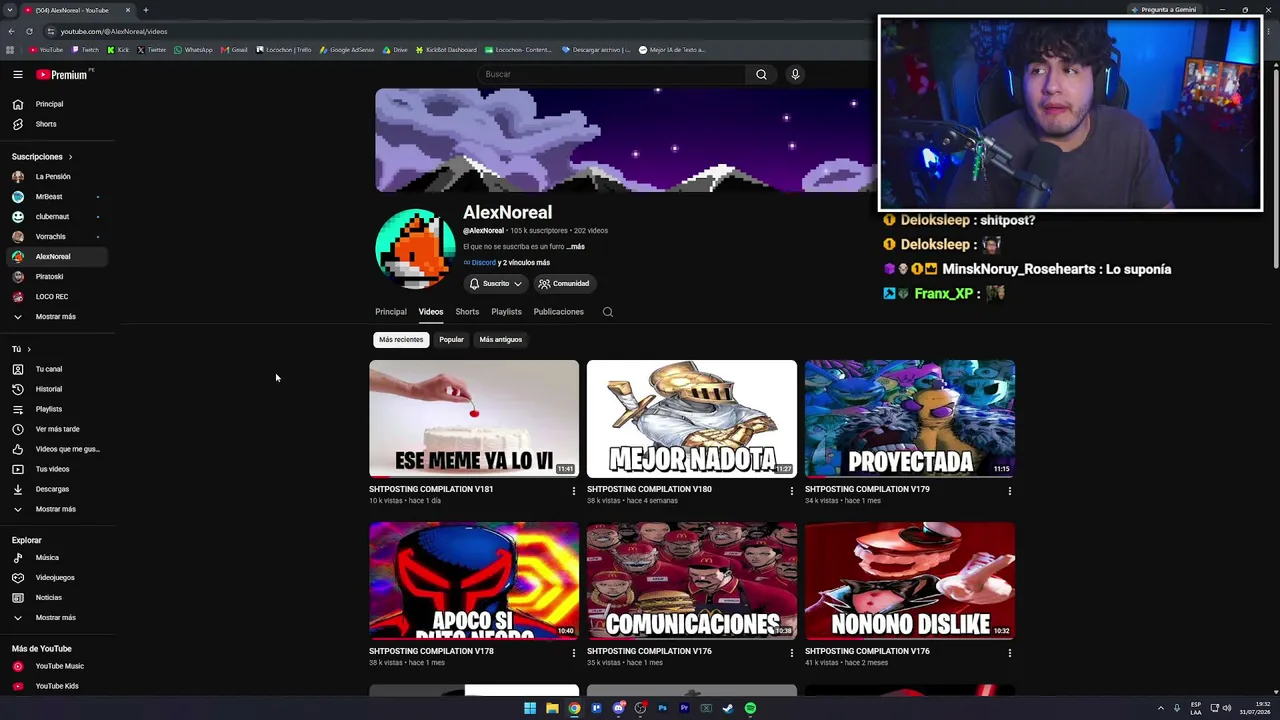Open the Suscrito notification dropdown

[x=496, y=284]
